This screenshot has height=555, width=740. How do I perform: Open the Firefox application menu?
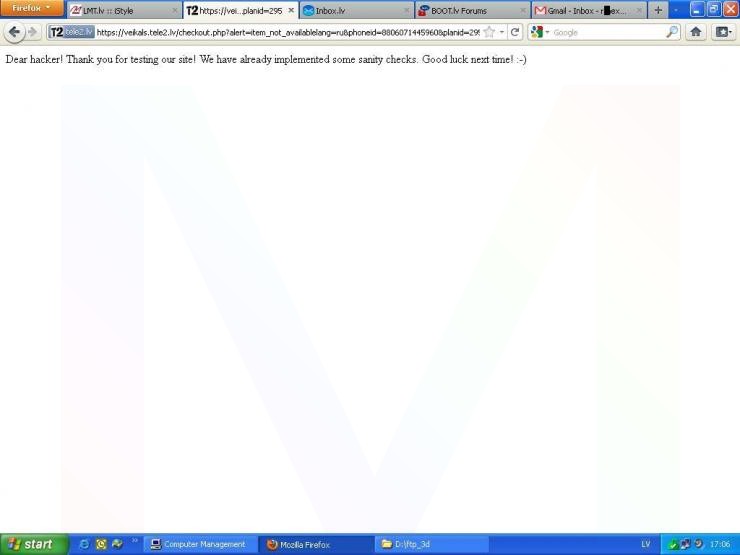pyautogui.click(x=31, y=9)
